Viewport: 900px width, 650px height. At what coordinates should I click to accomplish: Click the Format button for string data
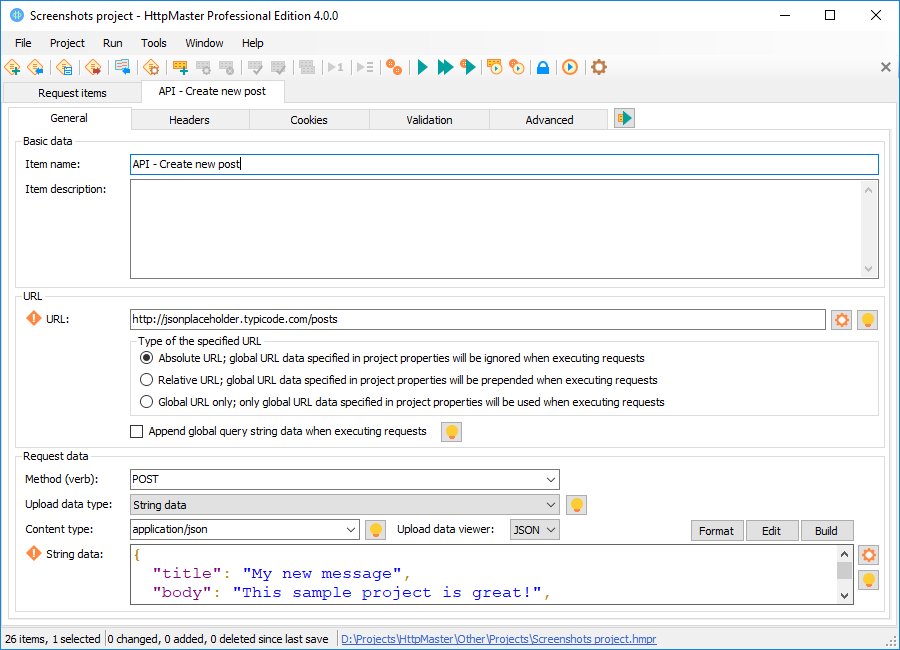coord(717,530)
